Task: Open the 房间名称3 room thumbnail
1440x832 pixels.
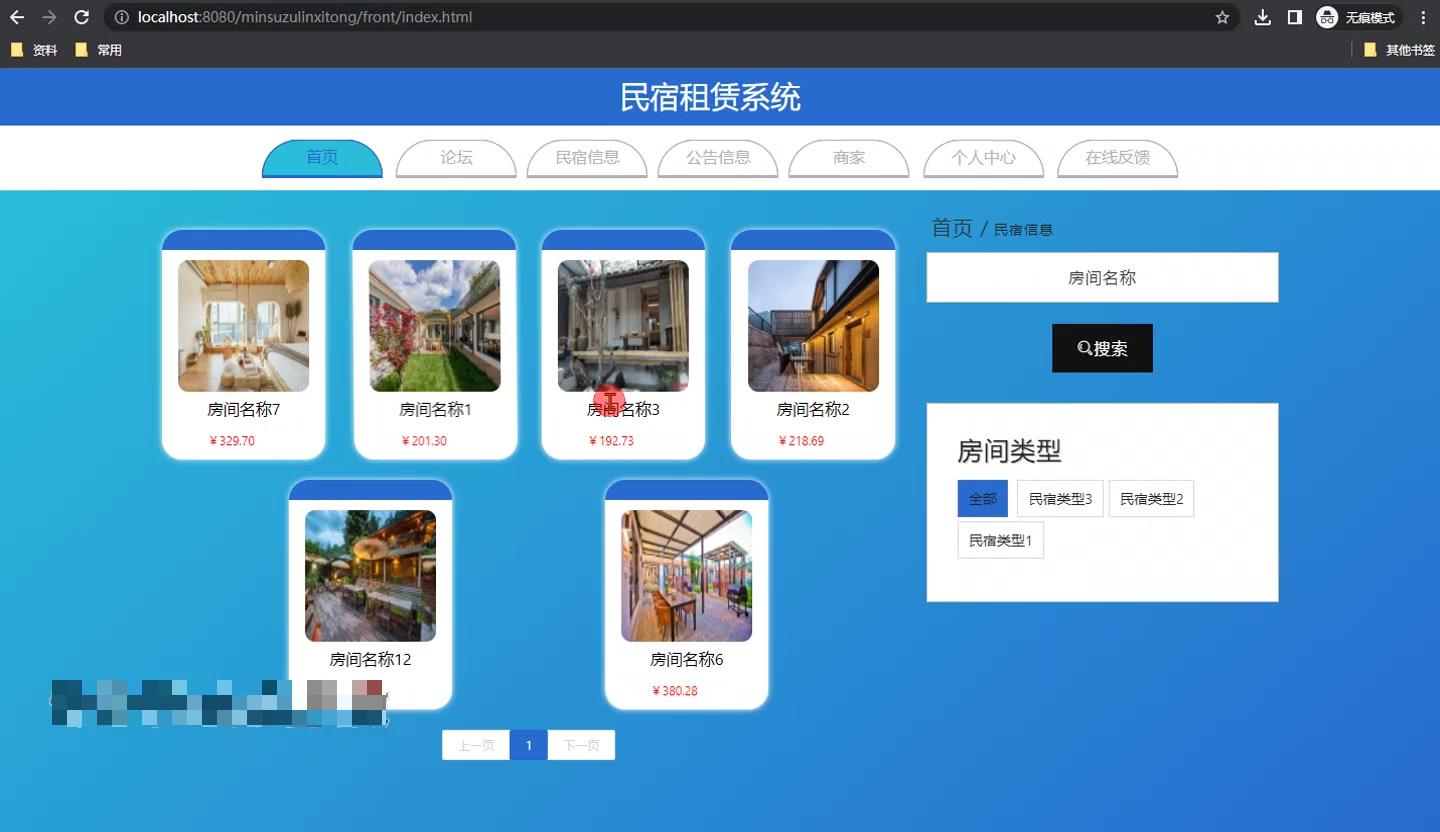Action: (623, 325)
